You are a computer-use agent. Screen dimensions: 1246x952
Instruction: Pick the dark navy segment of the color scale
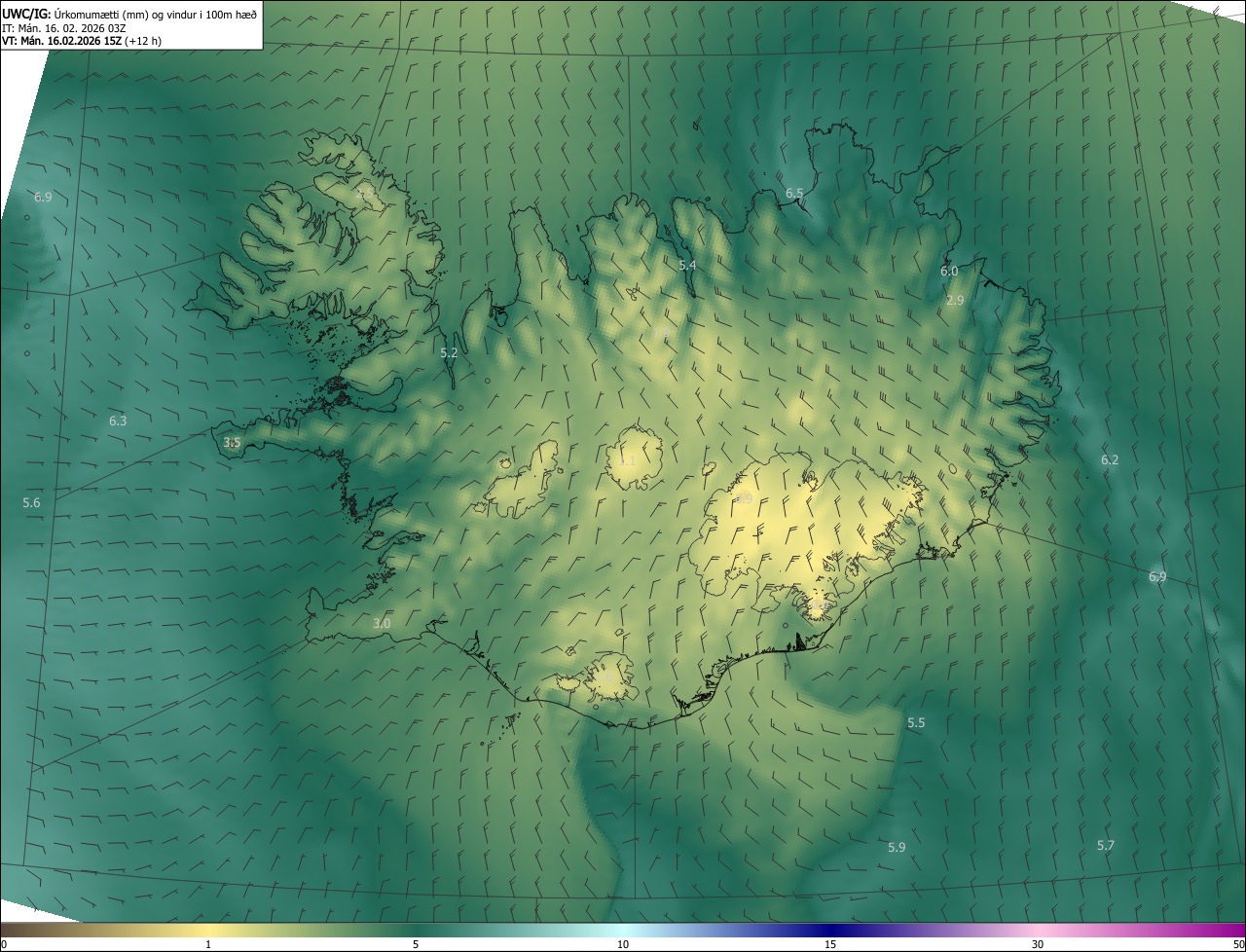pyautogui.click(x=830, y=931)
